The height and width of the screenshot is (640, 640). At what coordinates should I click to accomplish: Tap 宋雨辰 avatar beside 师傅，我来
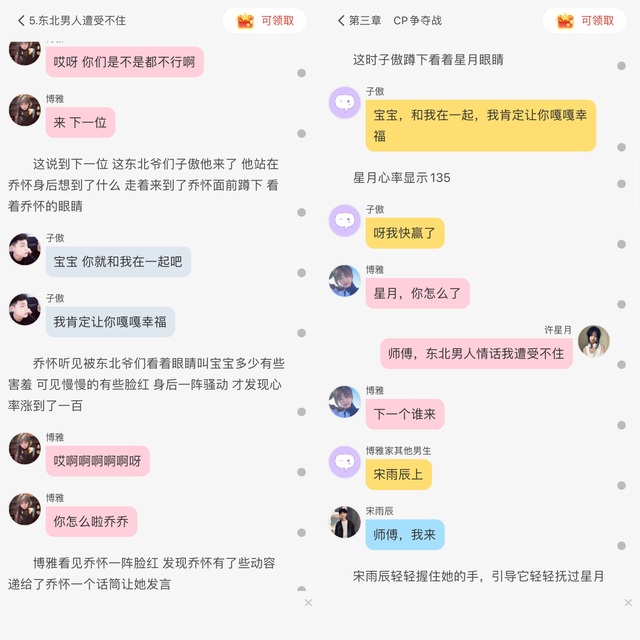345,522
